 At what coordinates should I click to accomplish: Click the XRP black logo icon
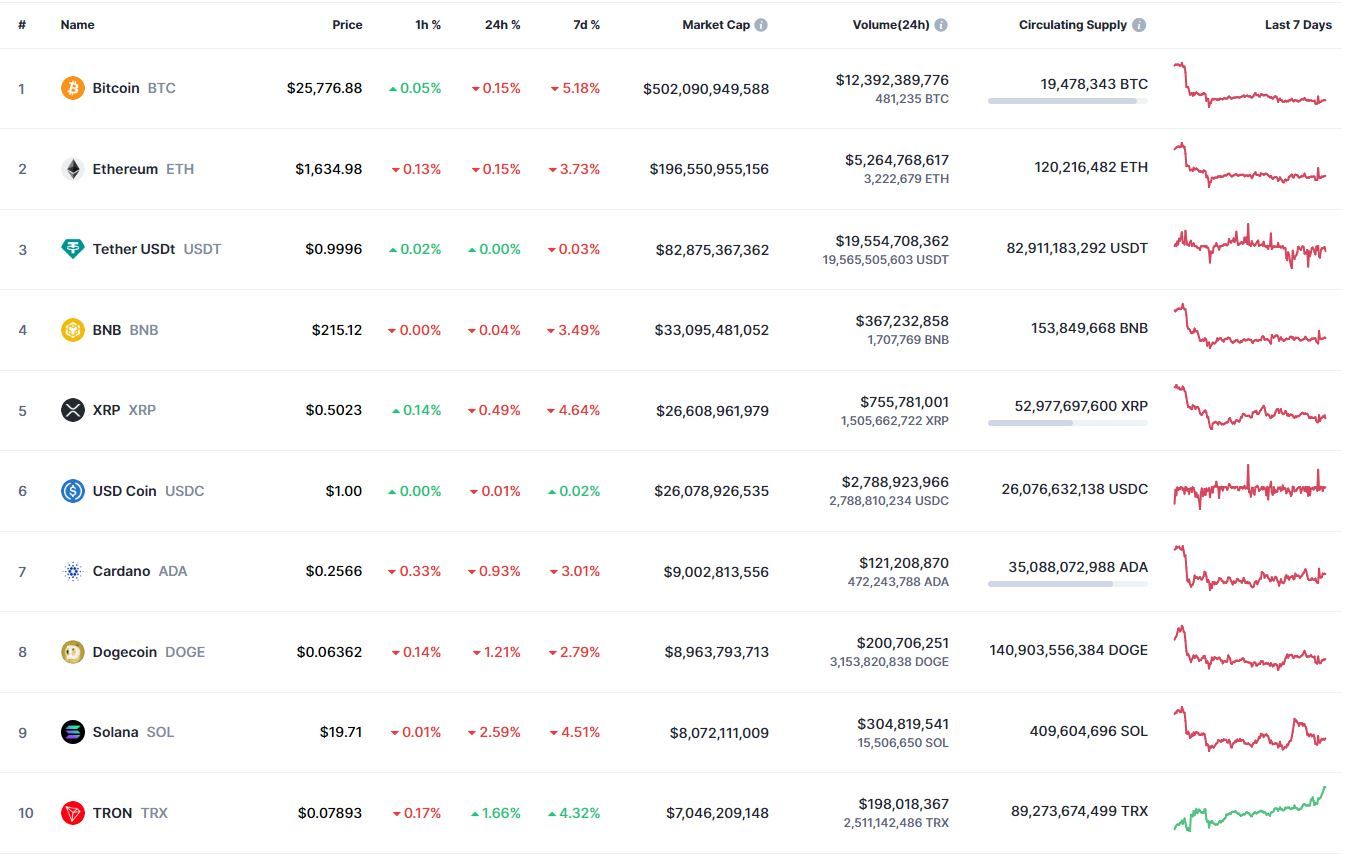[x=73, y=410]
